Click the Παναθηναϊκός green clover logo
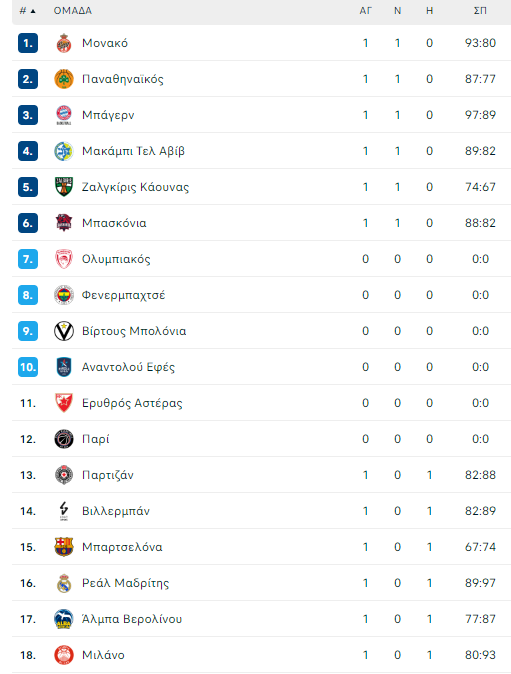Viewport: 511px width, 674px height. point(64,79)
